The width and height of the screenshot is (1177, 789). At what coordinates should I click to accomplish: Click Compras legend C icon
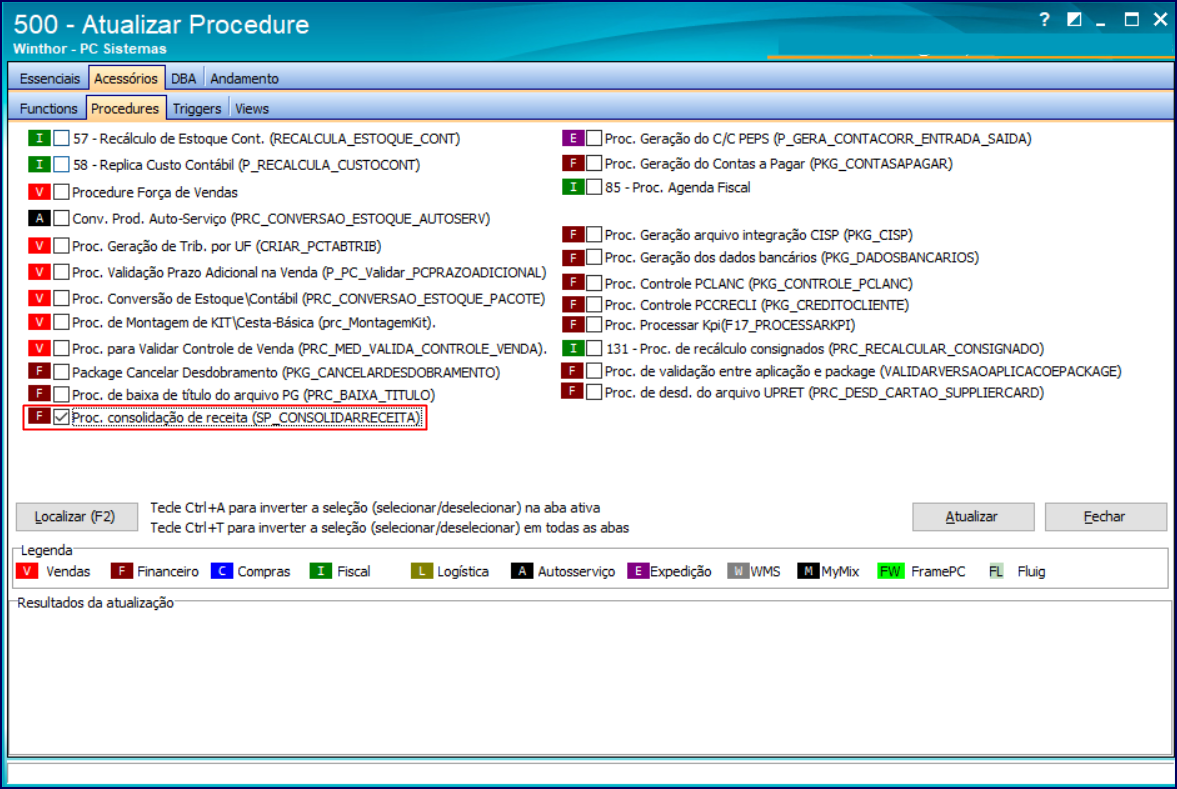click(x=221, y=571)
